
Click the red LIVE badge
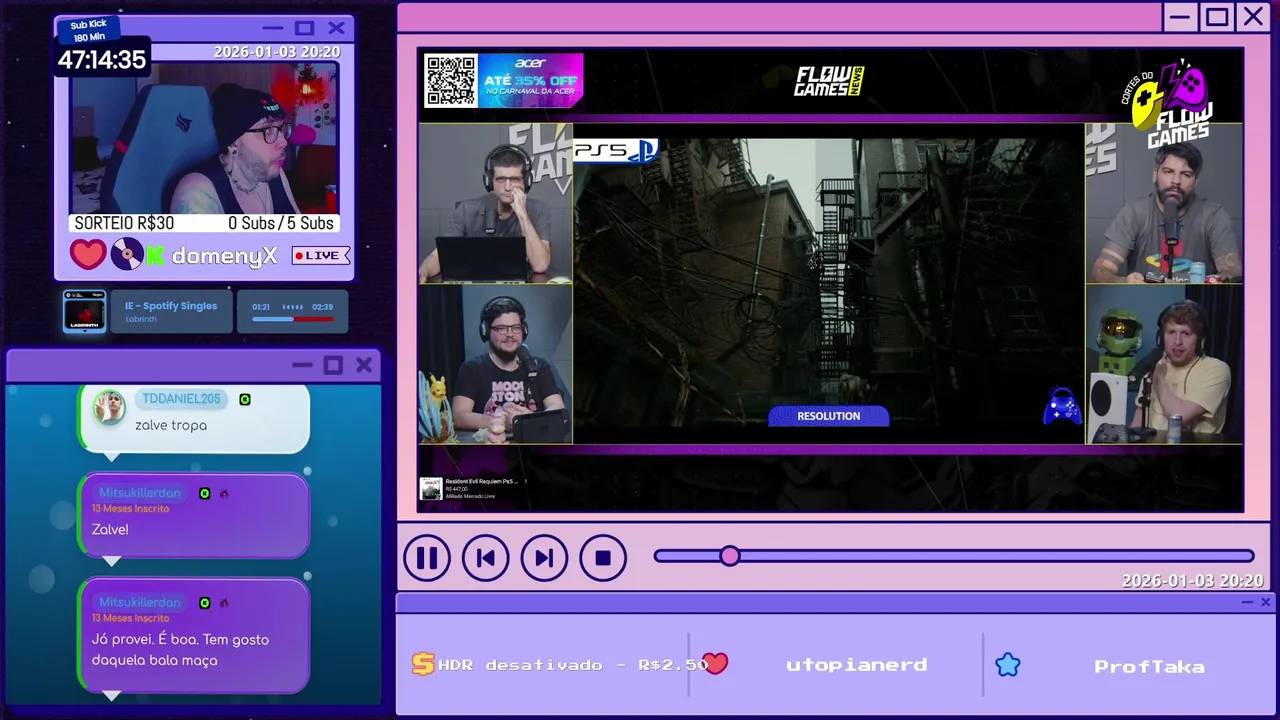point(320,256)
